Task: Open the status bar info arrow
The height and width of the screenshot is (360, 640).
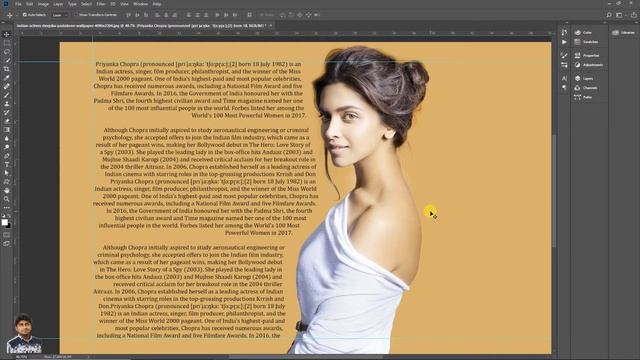Action: 89,357
